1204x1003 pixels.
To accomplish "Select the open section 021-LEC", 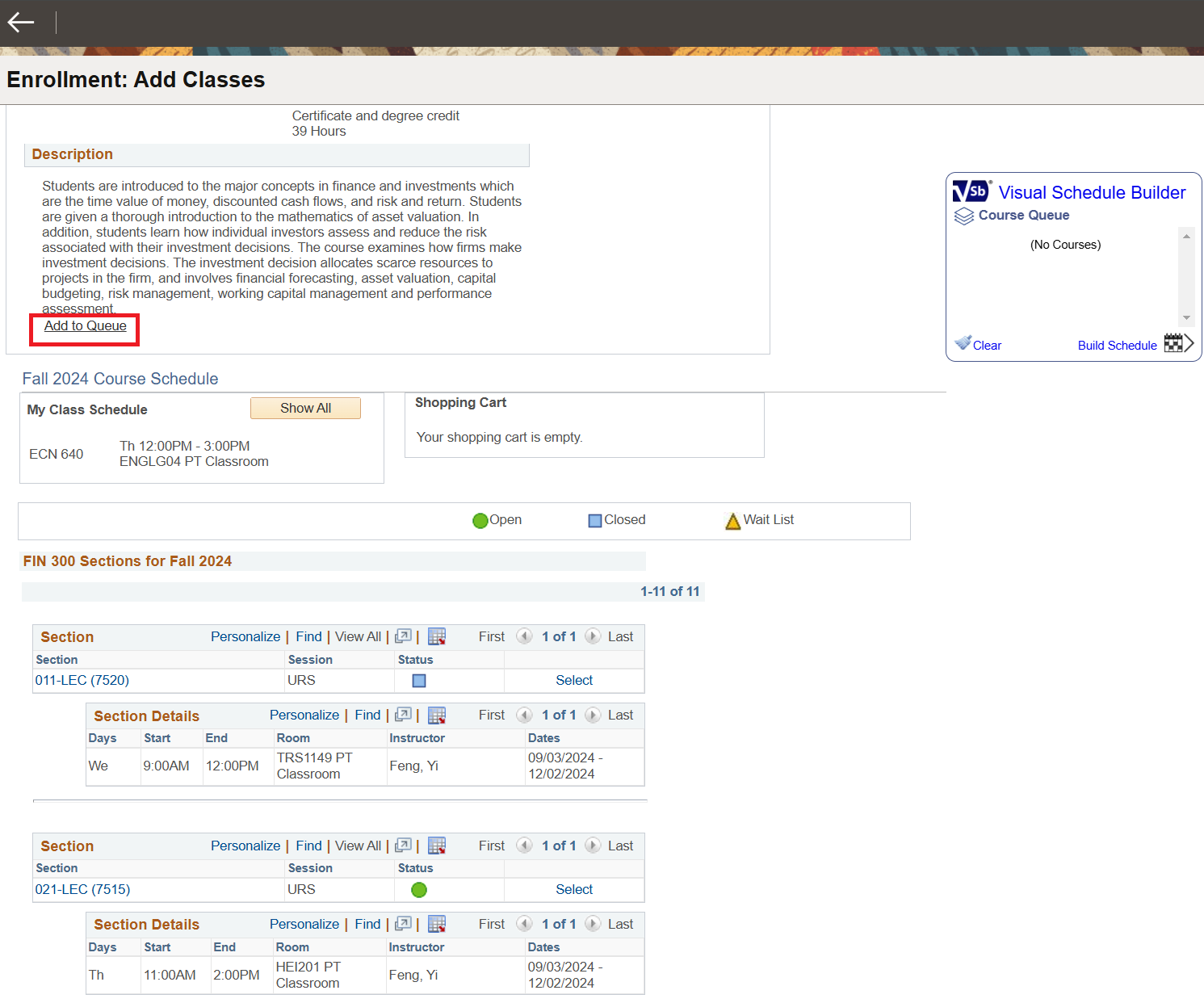I will pyautogui.click(x=574, y=890).
